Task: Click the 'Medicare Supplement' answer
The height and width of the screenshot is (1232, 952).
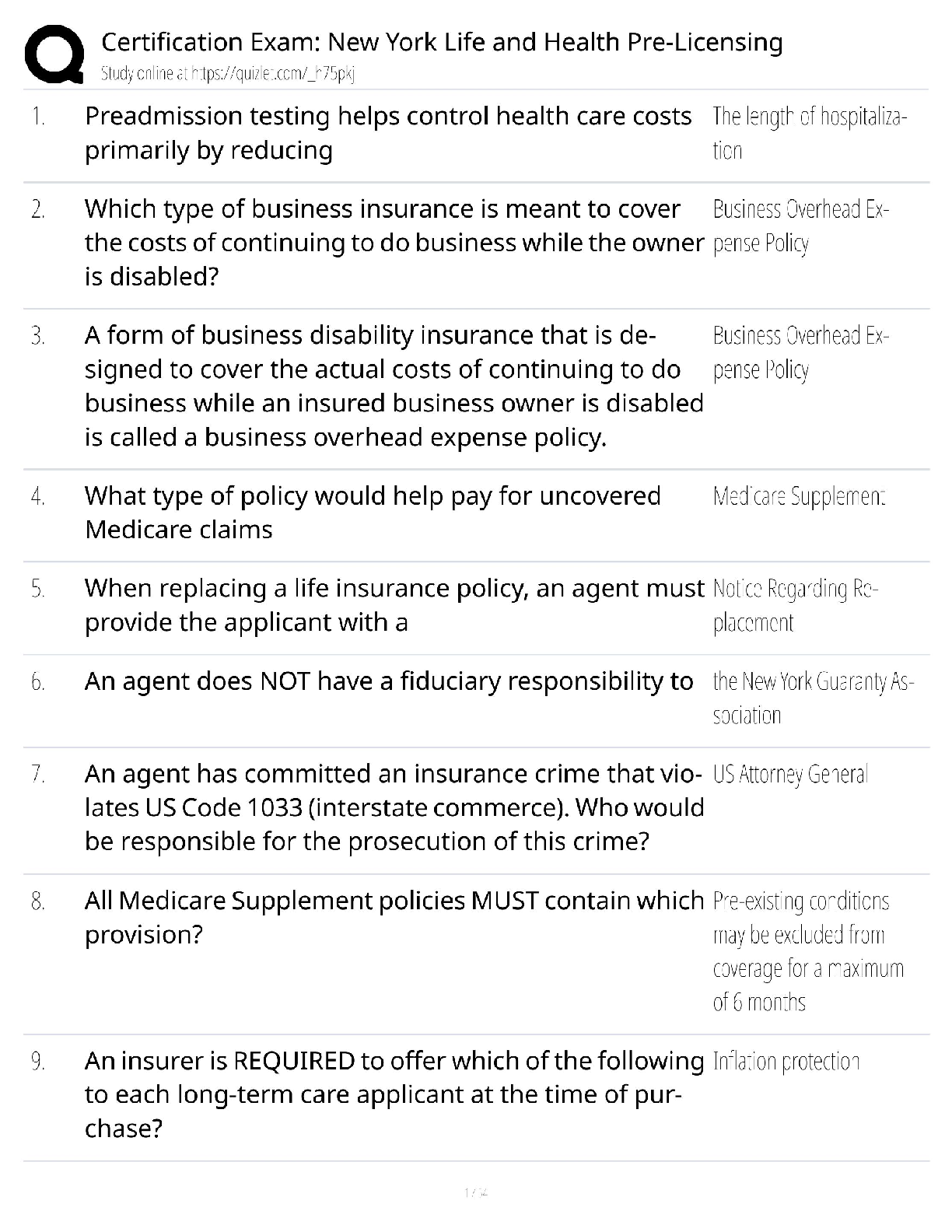Action: point(799,496)
